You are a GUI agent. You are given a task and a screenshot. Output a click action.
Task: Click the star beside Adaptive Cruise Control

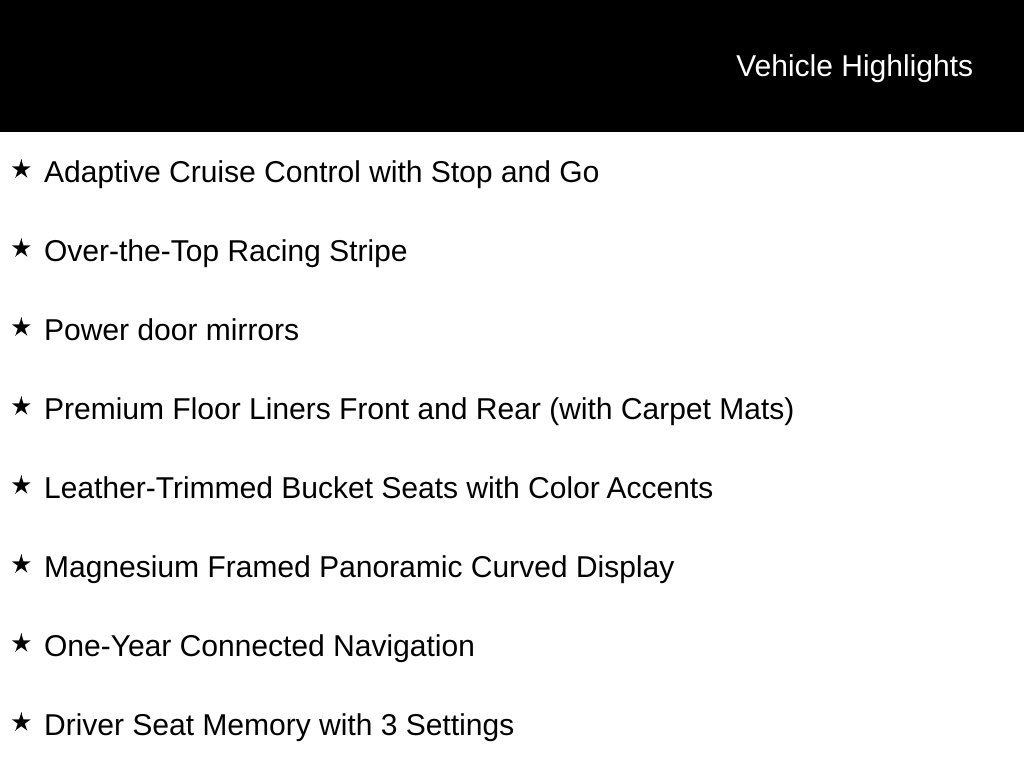(x=21, y=169)
